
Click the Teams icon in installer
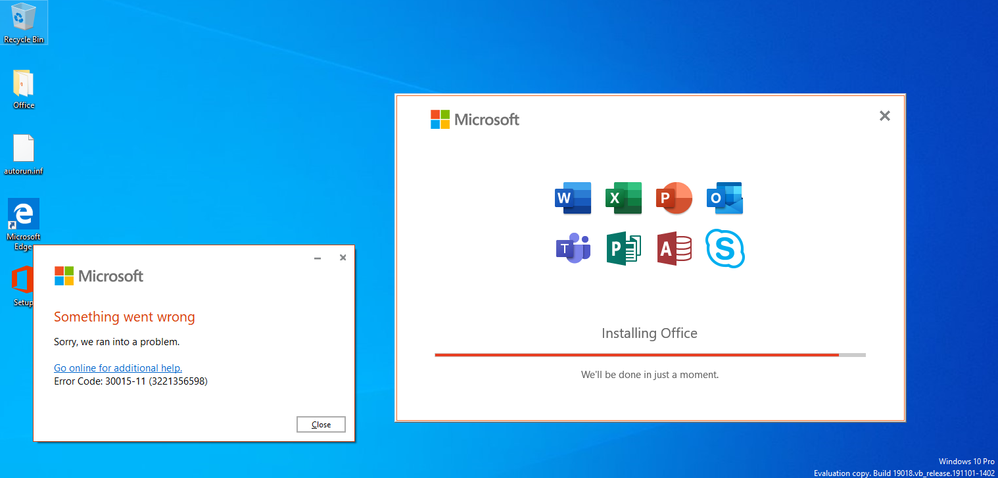573,248
